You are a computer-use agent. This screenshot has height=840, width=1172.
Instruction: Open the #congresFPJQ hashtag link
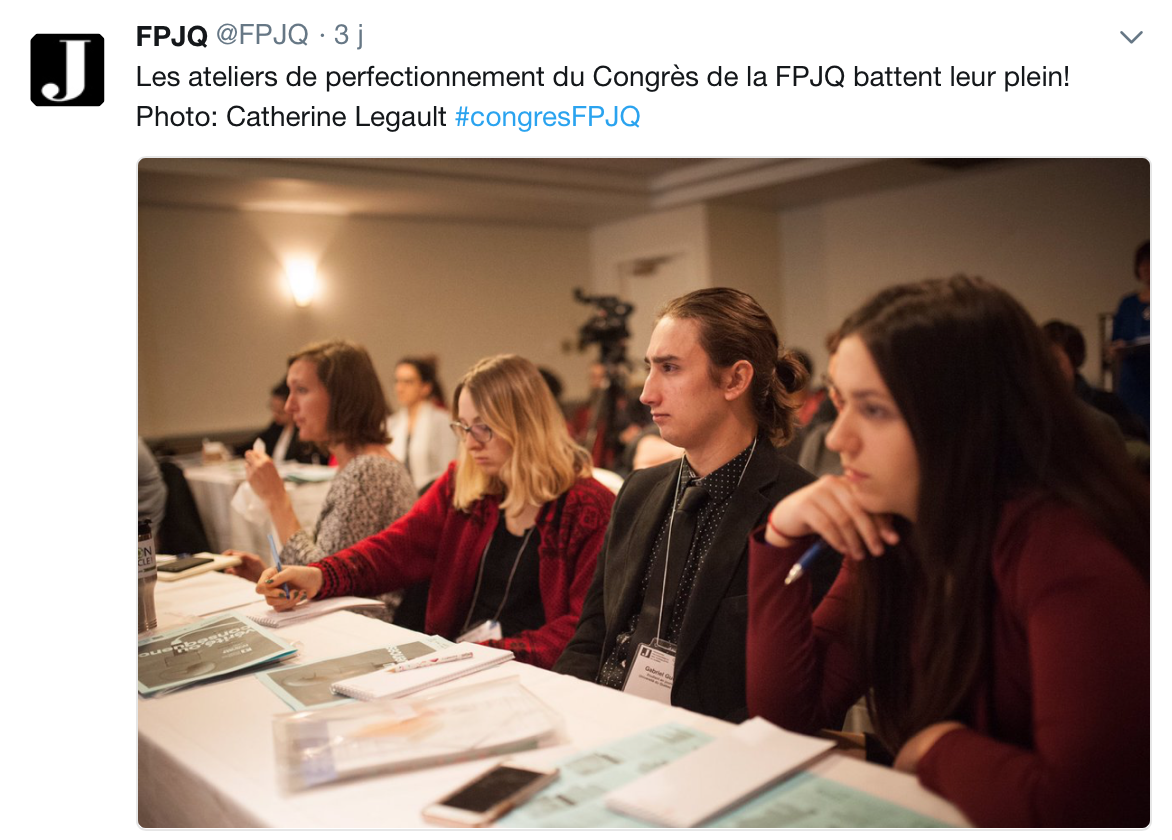coord(547,117)
